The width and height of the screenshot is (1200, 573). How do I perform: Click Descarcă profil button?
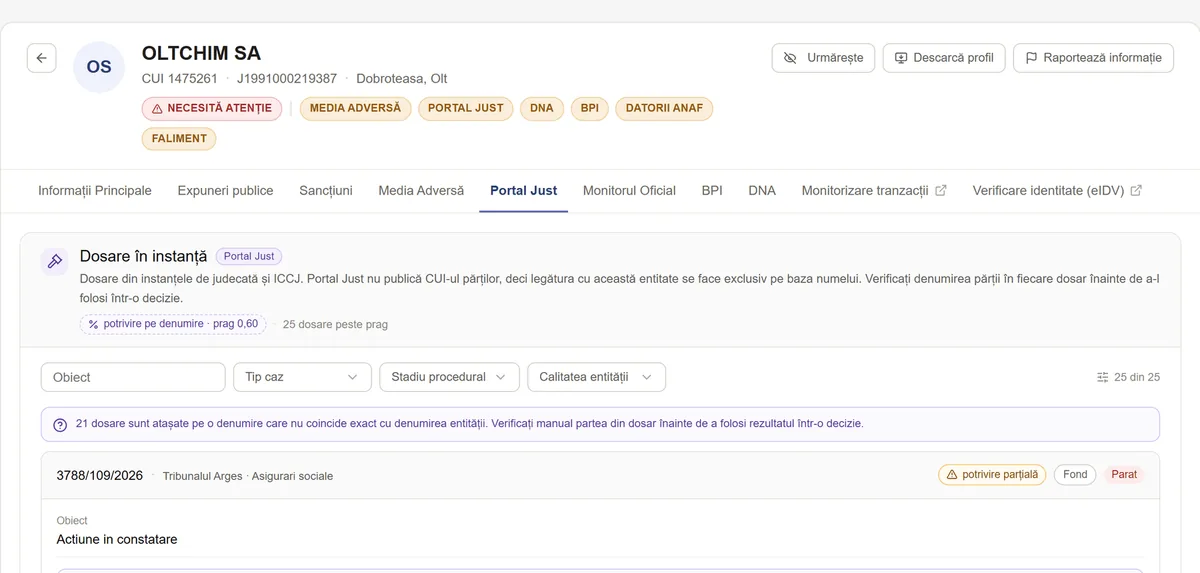[944, 58]
